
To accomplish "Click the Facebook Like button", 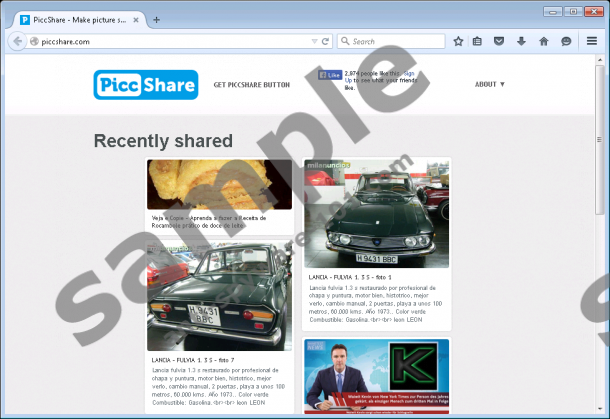I will (x=329, y=75).
